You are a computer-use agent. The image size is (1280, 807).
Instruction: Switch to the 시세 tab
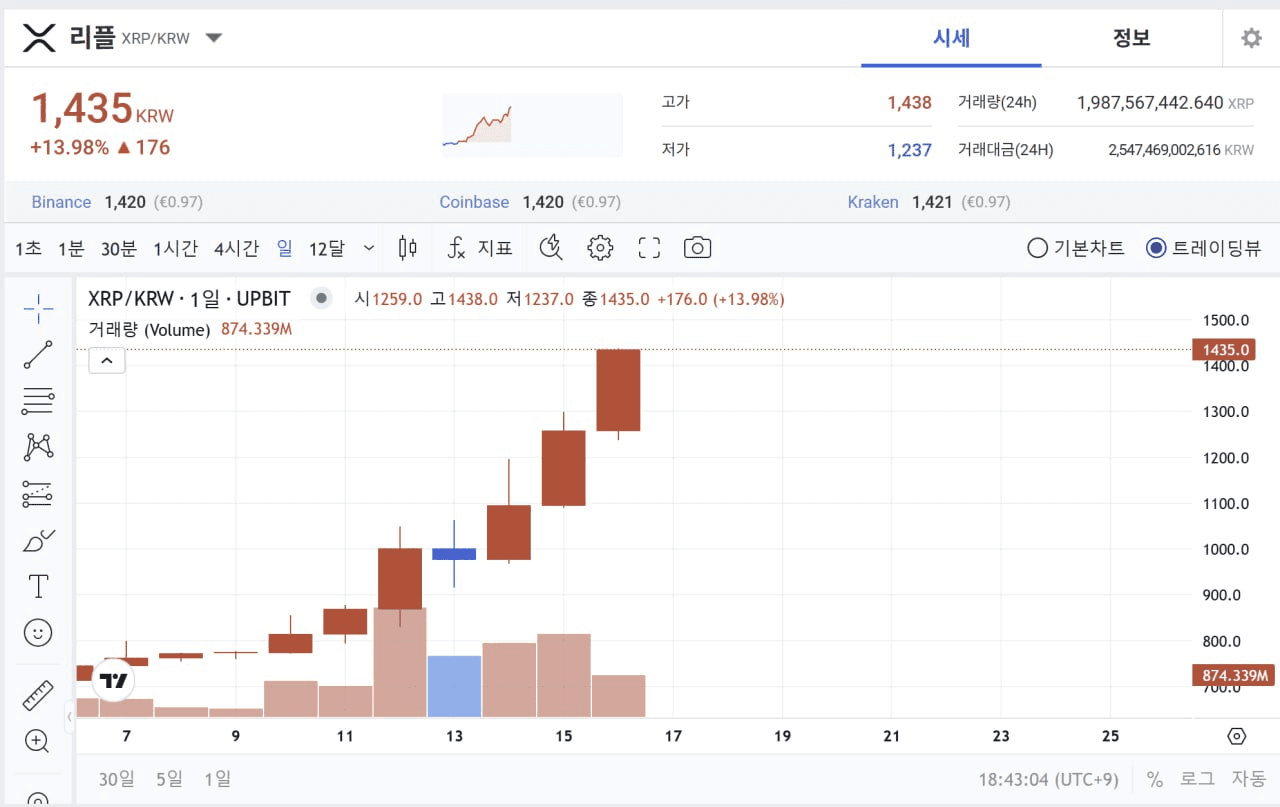tap(951, 38)
